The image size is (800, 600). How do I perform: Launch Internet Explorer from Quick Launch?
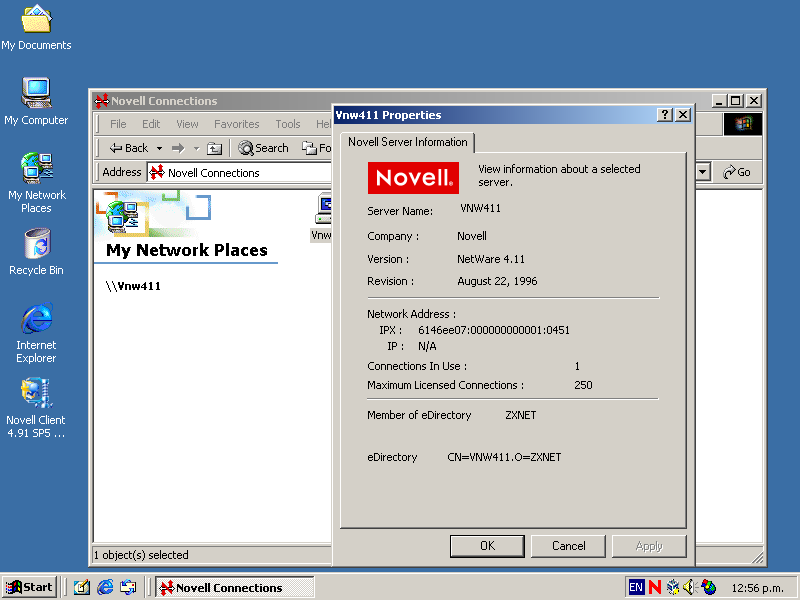point(105,587)
